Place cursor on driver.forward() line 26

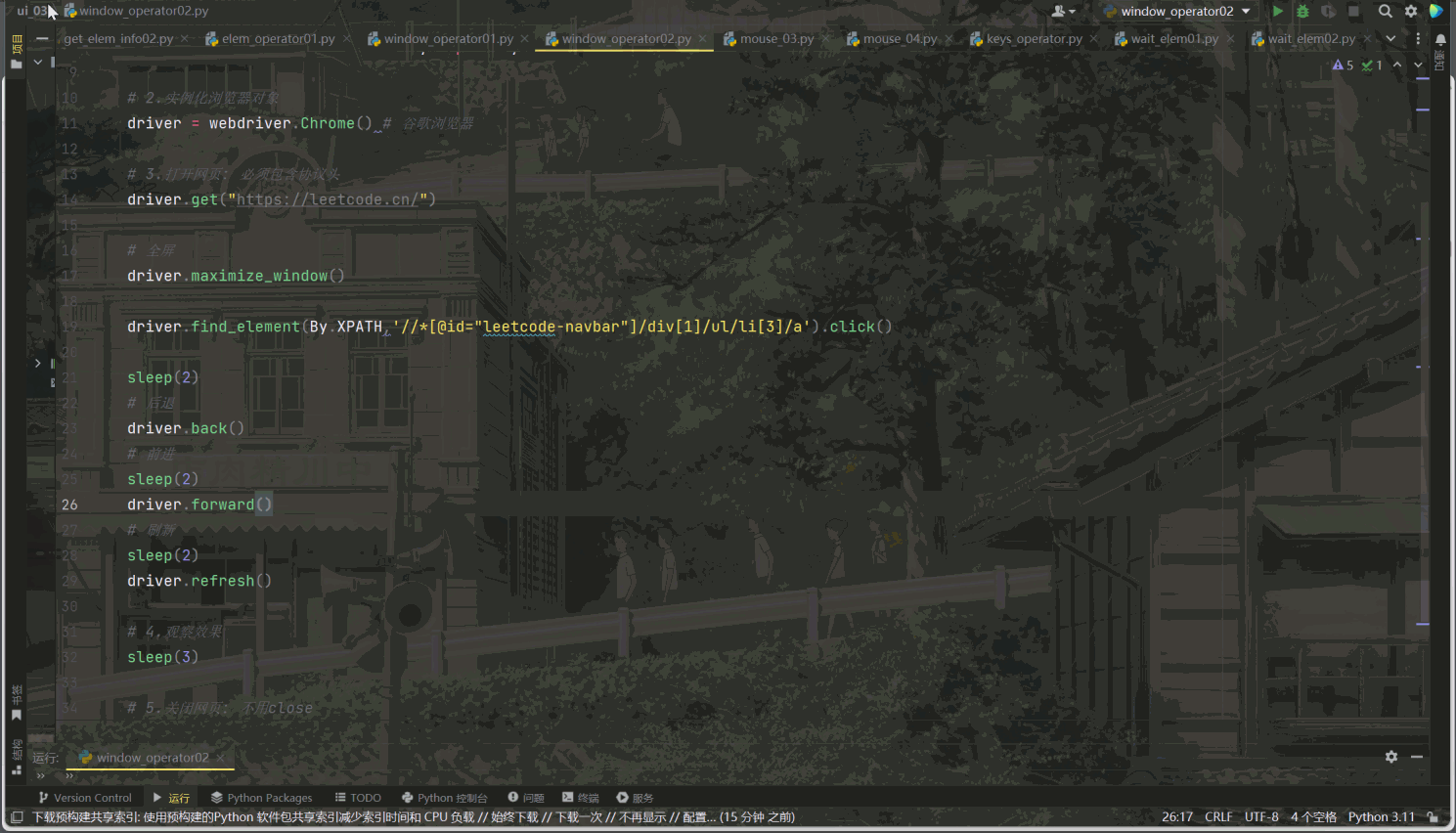[x=199, y=504]
